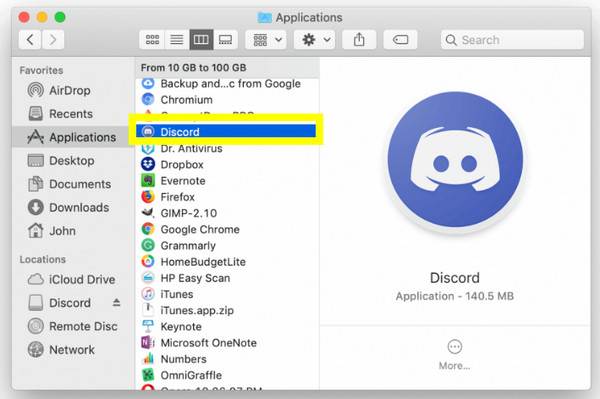Screen dimensions: 600x399
Task: Select HomeBudgetLite in the list
Action: point(227,262)
